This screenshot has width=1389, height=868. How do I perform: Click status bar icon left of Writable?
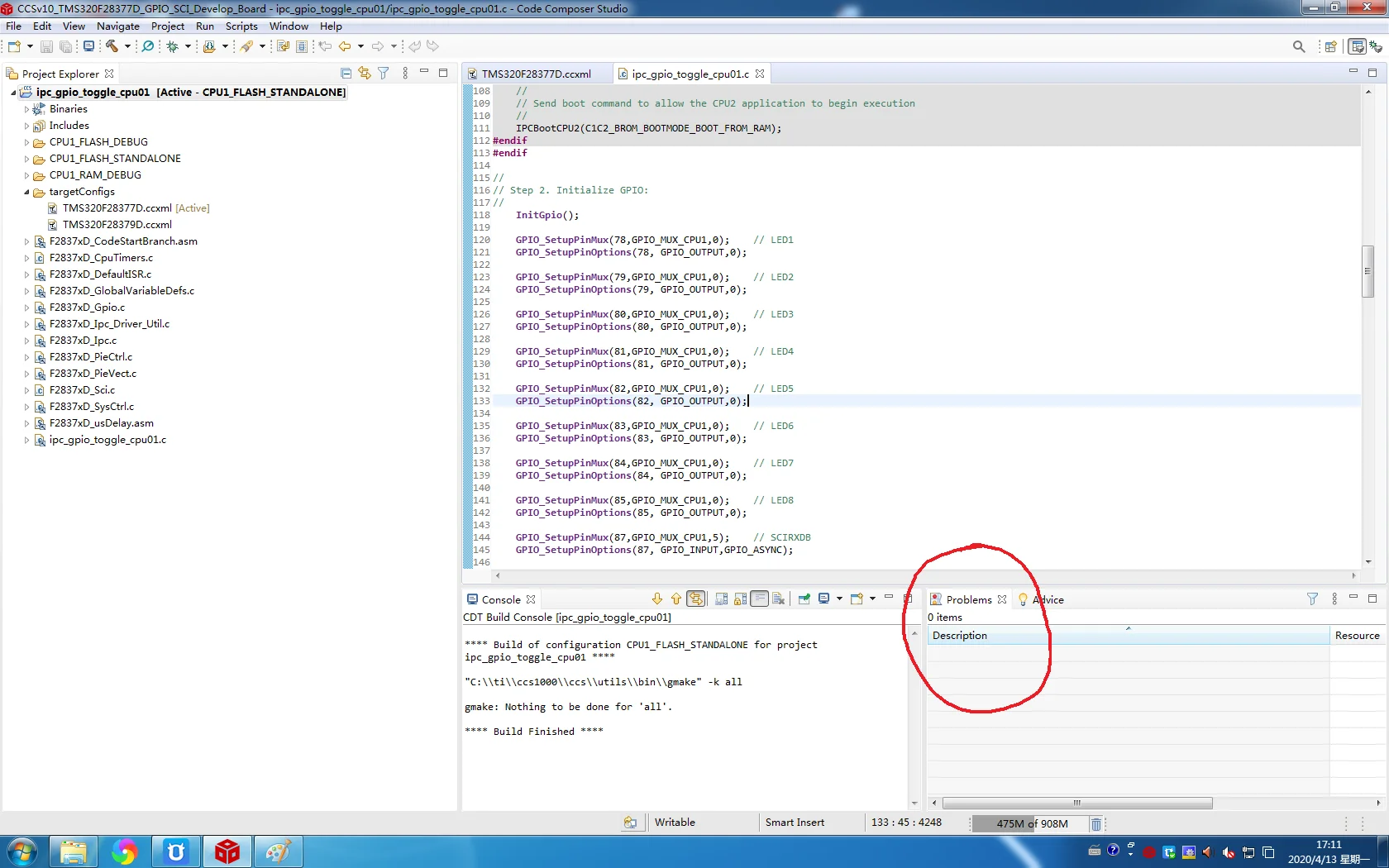pos(631,823)
